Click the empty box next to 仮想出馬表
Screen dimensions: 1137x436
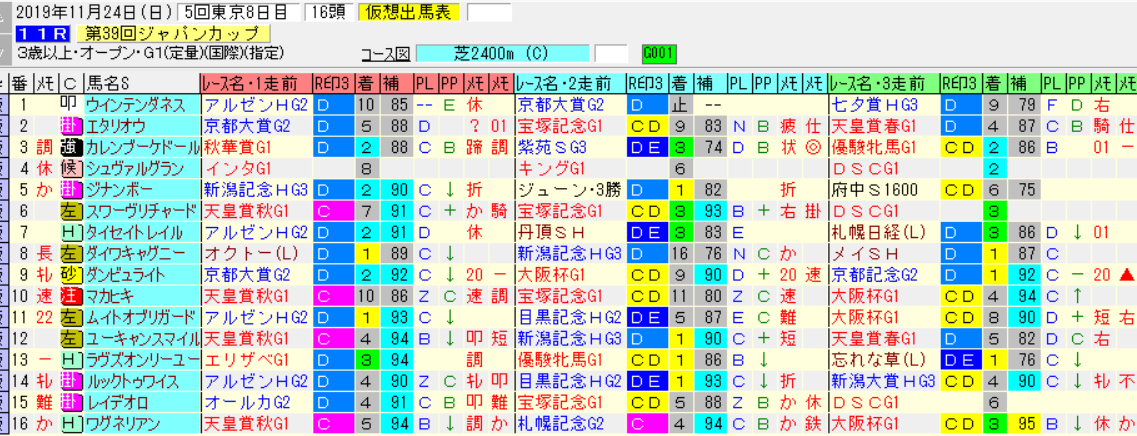[489, 13]
